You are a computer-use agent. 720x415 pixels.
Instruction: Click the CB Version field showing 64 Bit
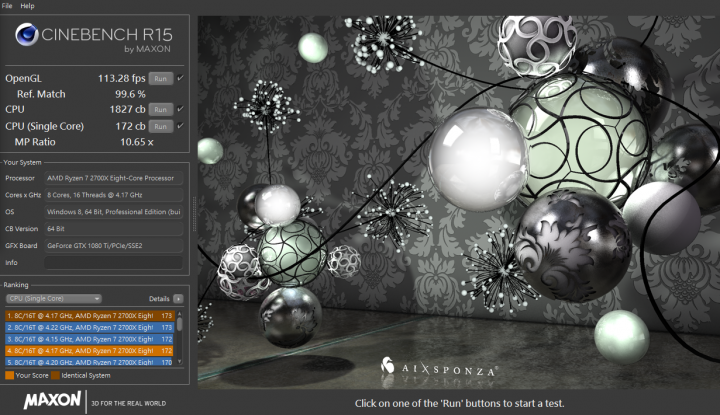point(113,229)
